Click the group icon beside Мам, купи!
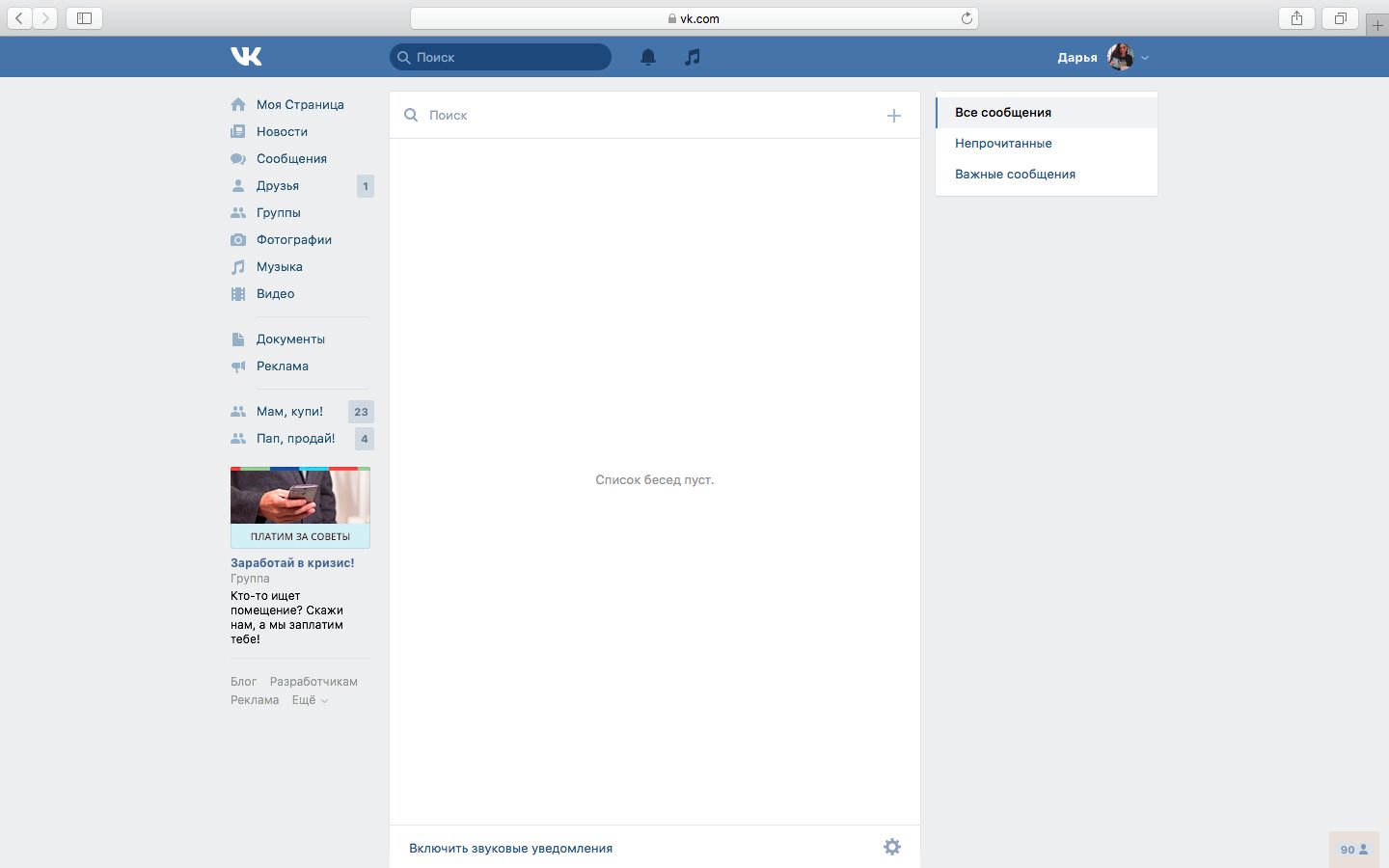 coord(238,411)
